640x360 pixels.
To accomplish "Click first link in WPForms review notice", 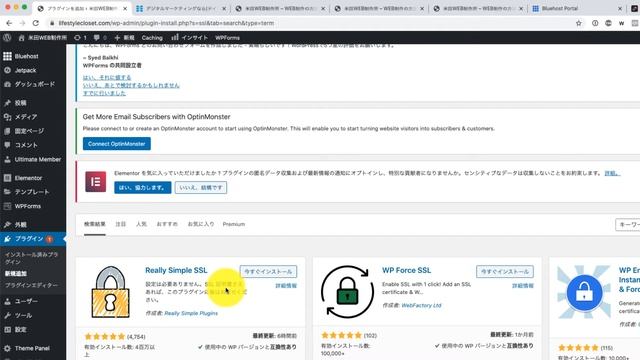I will point(107,78).
